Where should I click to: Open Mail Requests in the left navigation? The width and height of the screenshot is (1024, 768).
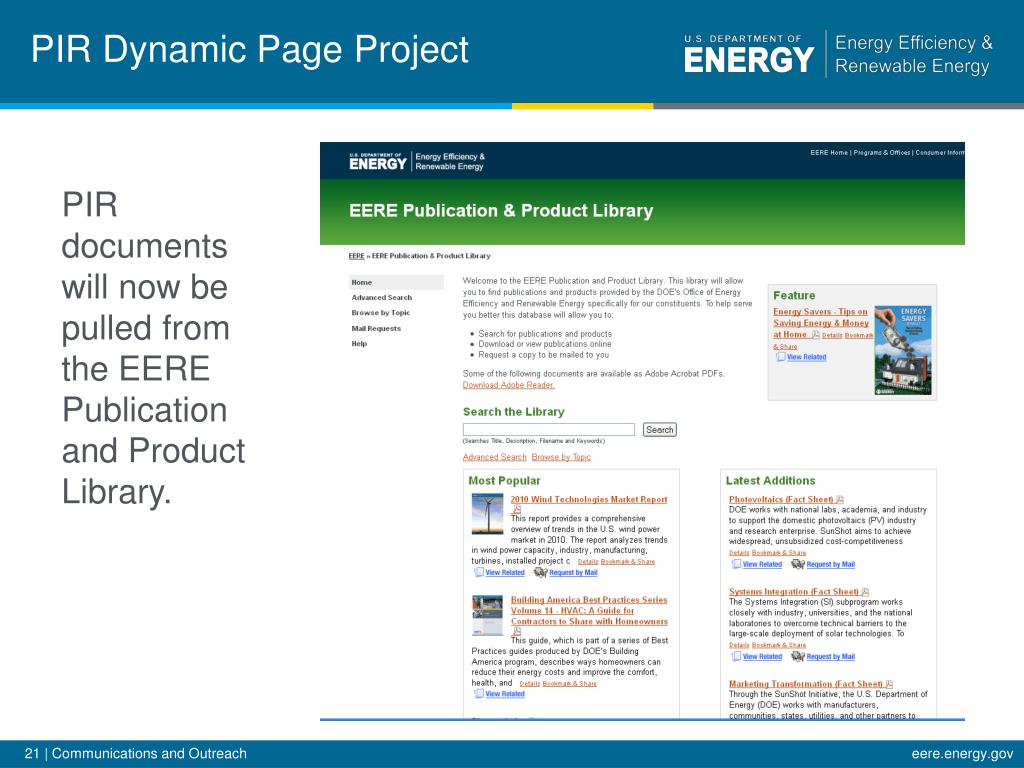pyautogui.click(x=376, y=328)
